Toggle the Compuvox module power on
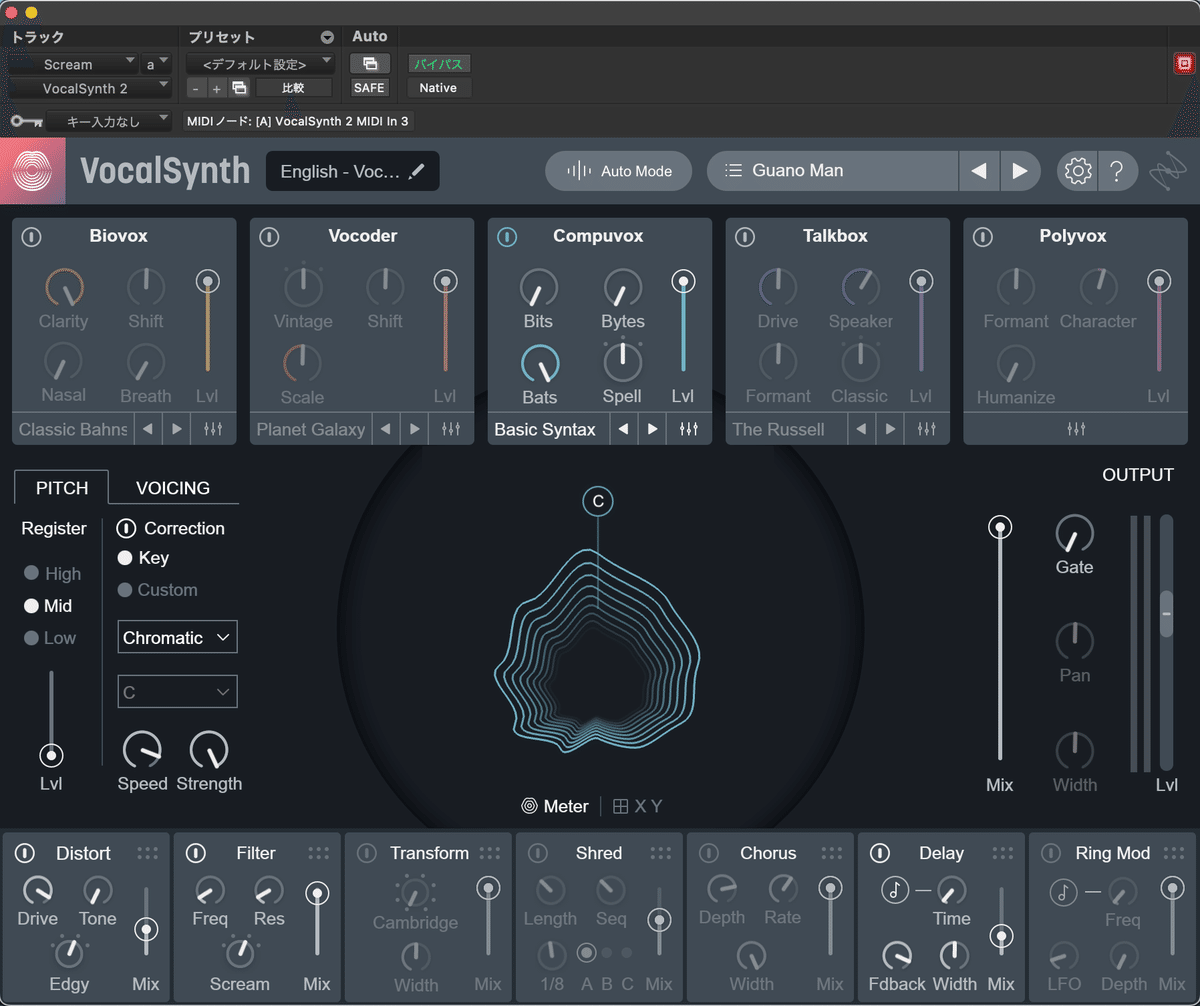This screenshot has height=1006, width=1200. point(507,237)
